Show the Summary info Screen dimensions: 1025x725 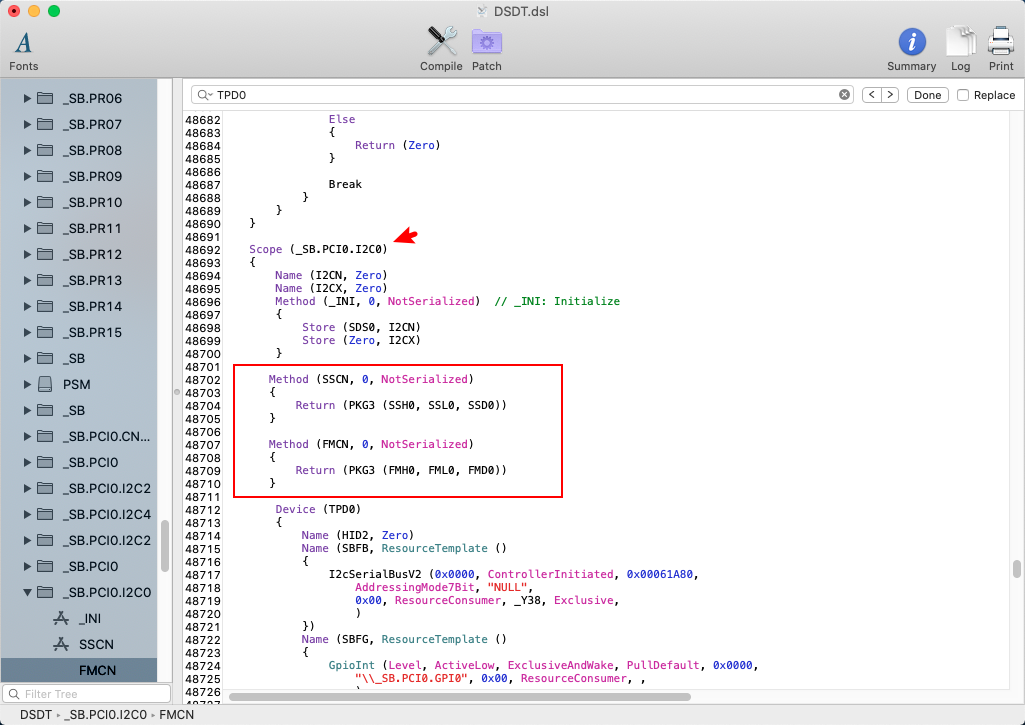point(911,48)
